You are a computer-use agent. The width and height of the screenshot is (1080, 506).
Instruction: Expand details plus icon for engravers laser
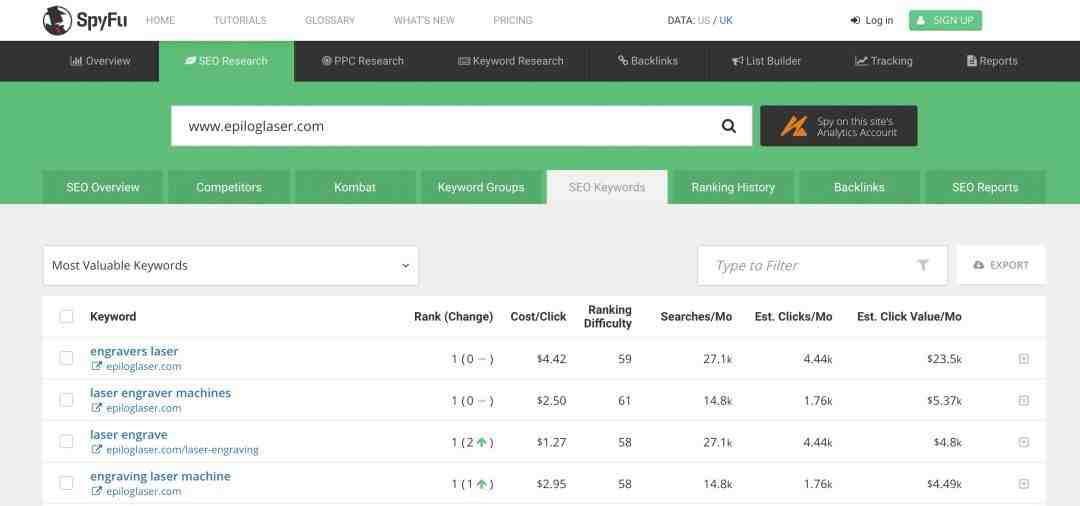(1024, 359)
